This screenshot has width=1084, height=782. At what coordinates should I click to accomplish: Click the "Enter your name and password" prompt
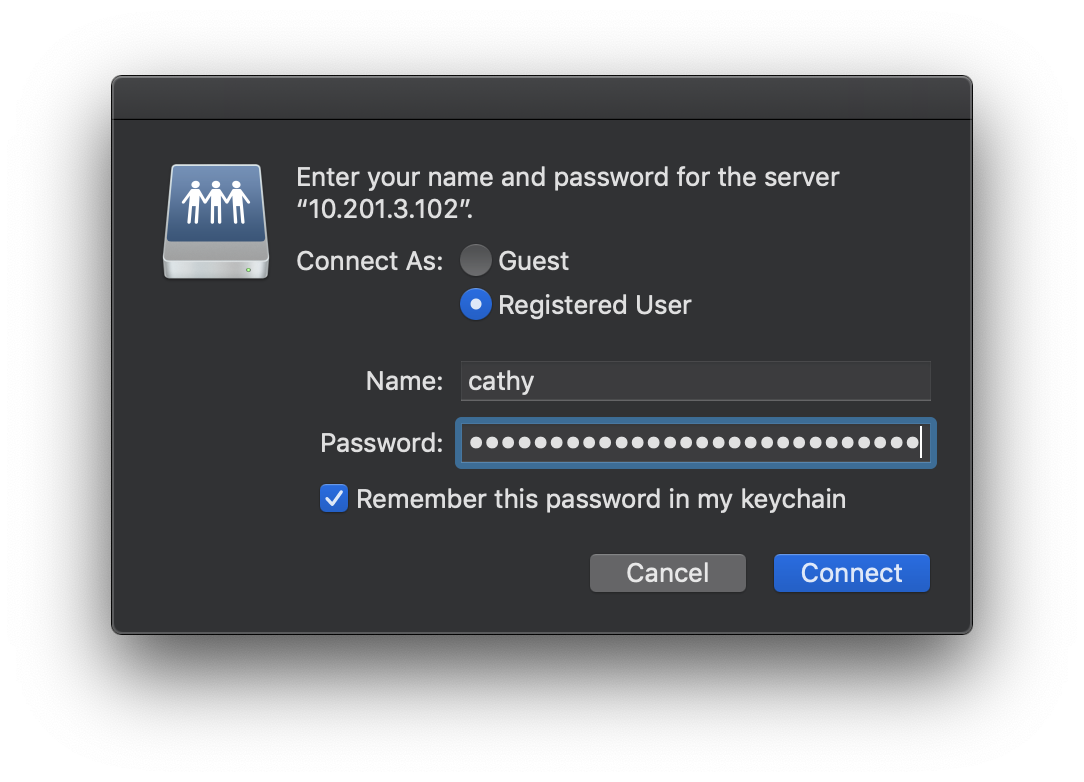[567, 178]
